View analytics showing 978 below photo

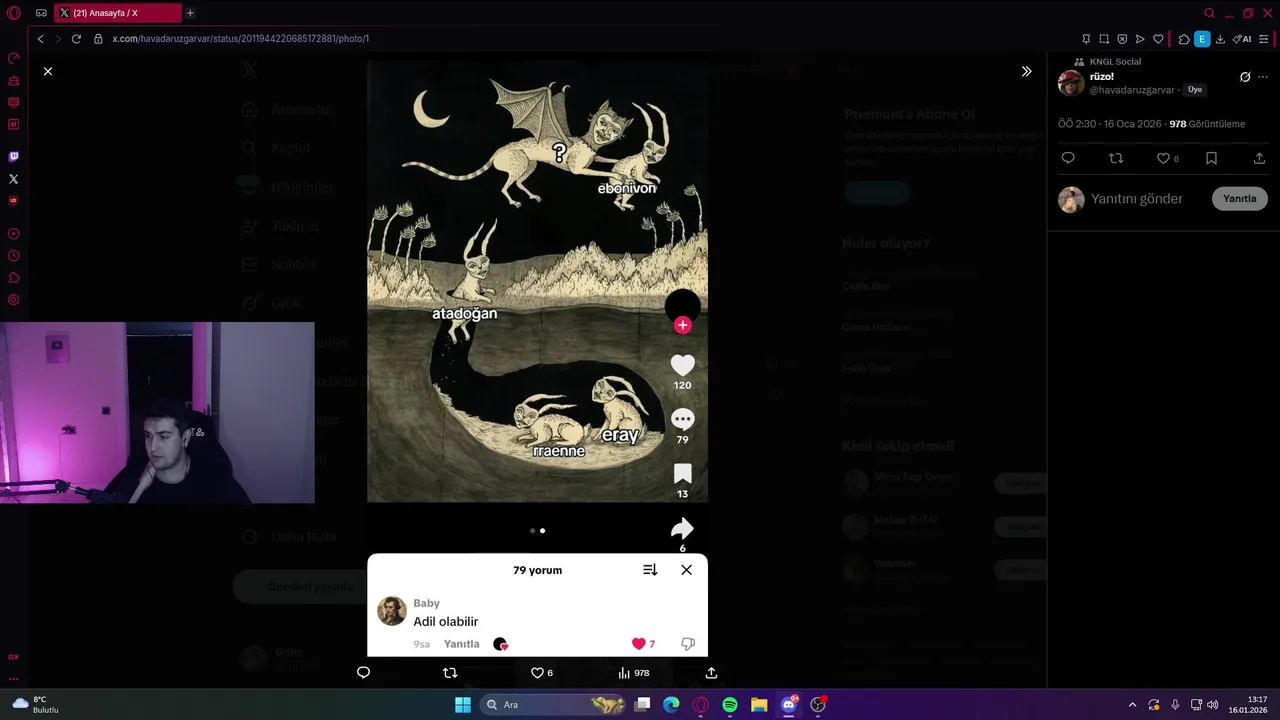click(633, 673)
